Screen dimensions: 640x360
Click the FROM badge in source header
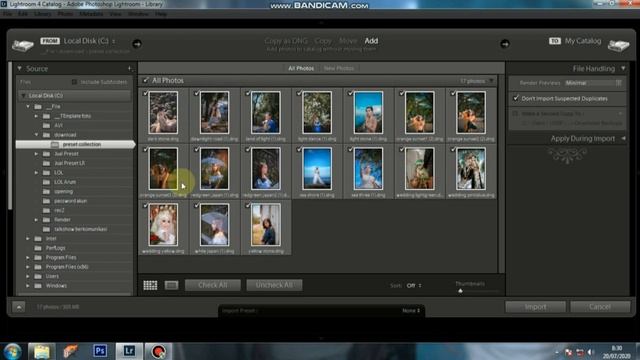click(50, 41)
